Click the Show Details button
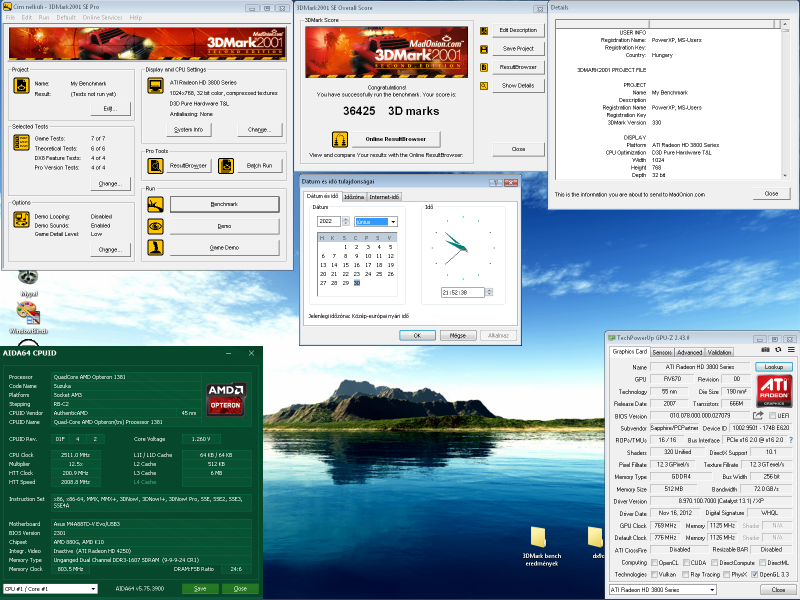This screenshot has width=800, height=600. 518,86
